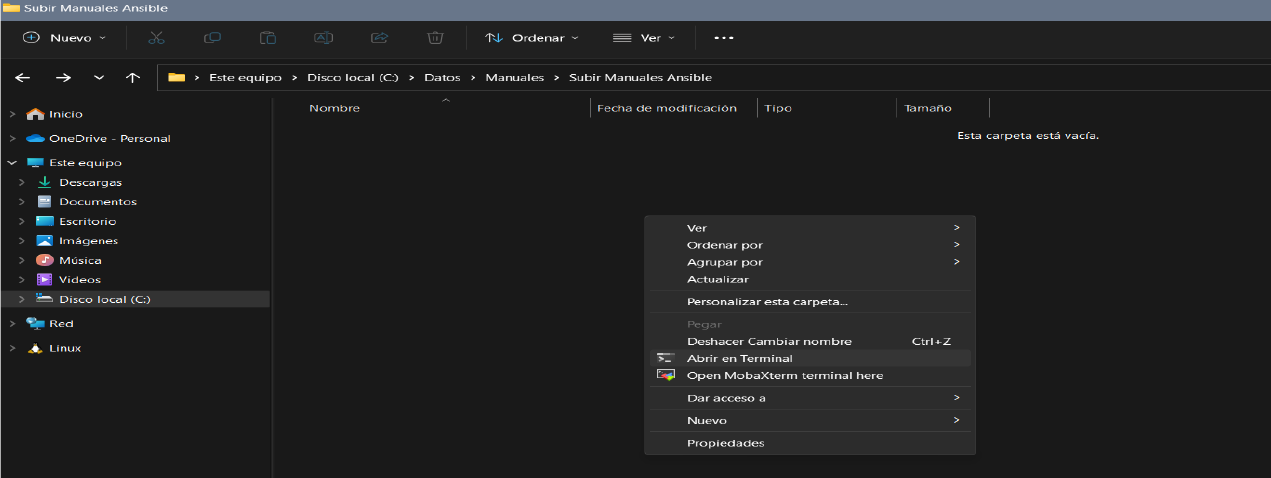Open the Nuevo dropdown button
1271x478 pixels.
point(65,38)
